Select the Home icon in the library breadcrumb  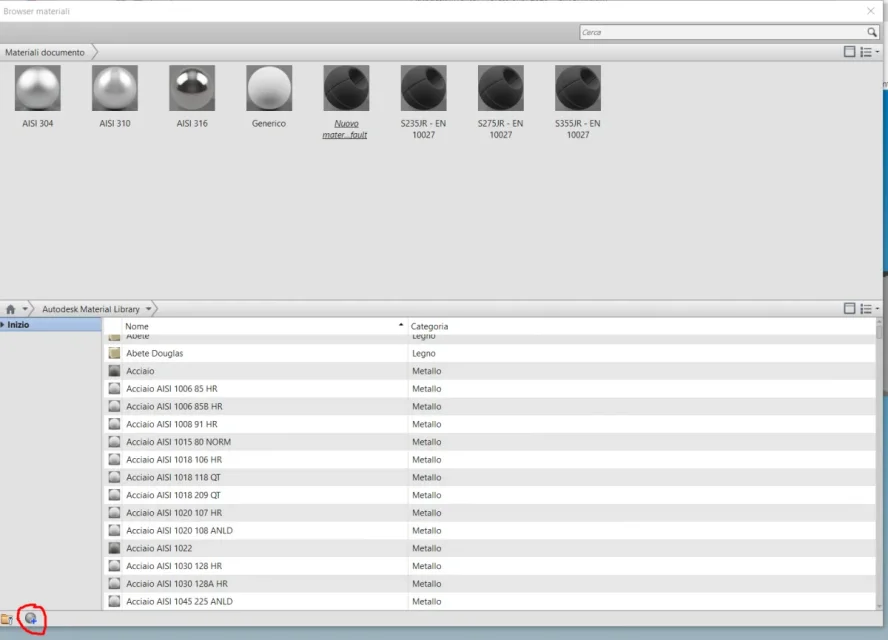pos(9,308)
